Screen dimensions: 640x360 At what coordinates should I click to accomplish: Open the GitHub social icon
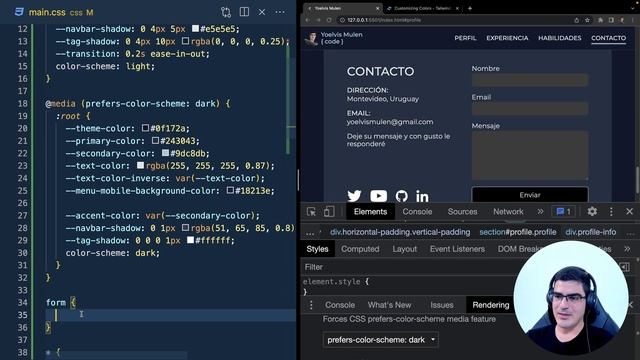coord(402,196)
